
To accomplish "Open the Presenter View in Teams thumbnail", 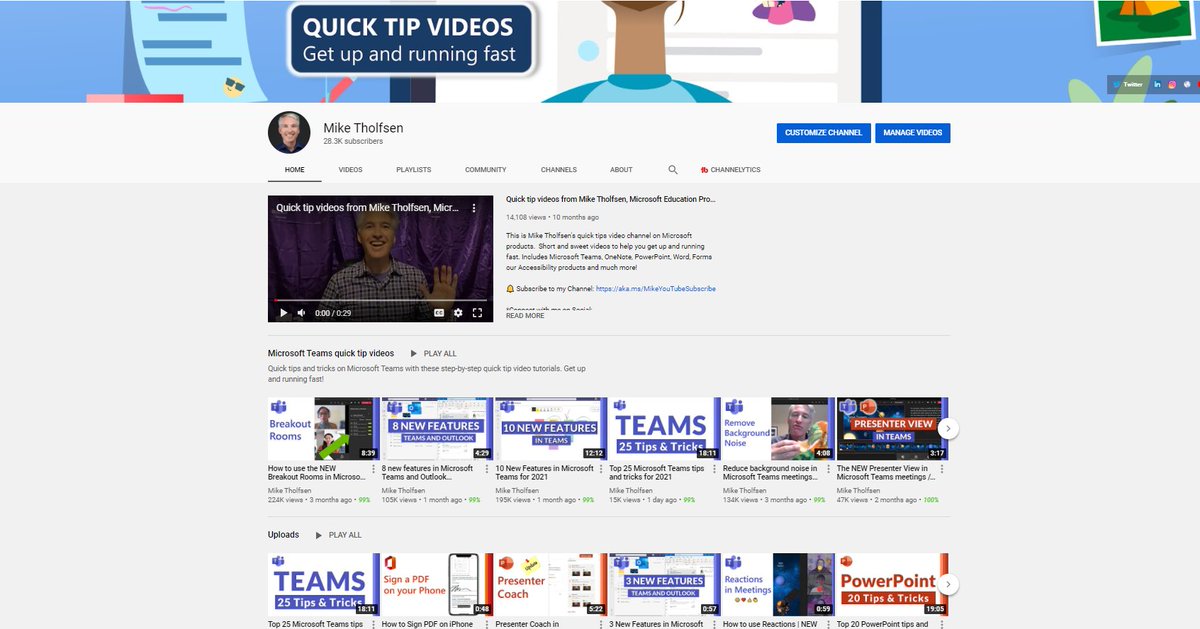I will point(892,428).
